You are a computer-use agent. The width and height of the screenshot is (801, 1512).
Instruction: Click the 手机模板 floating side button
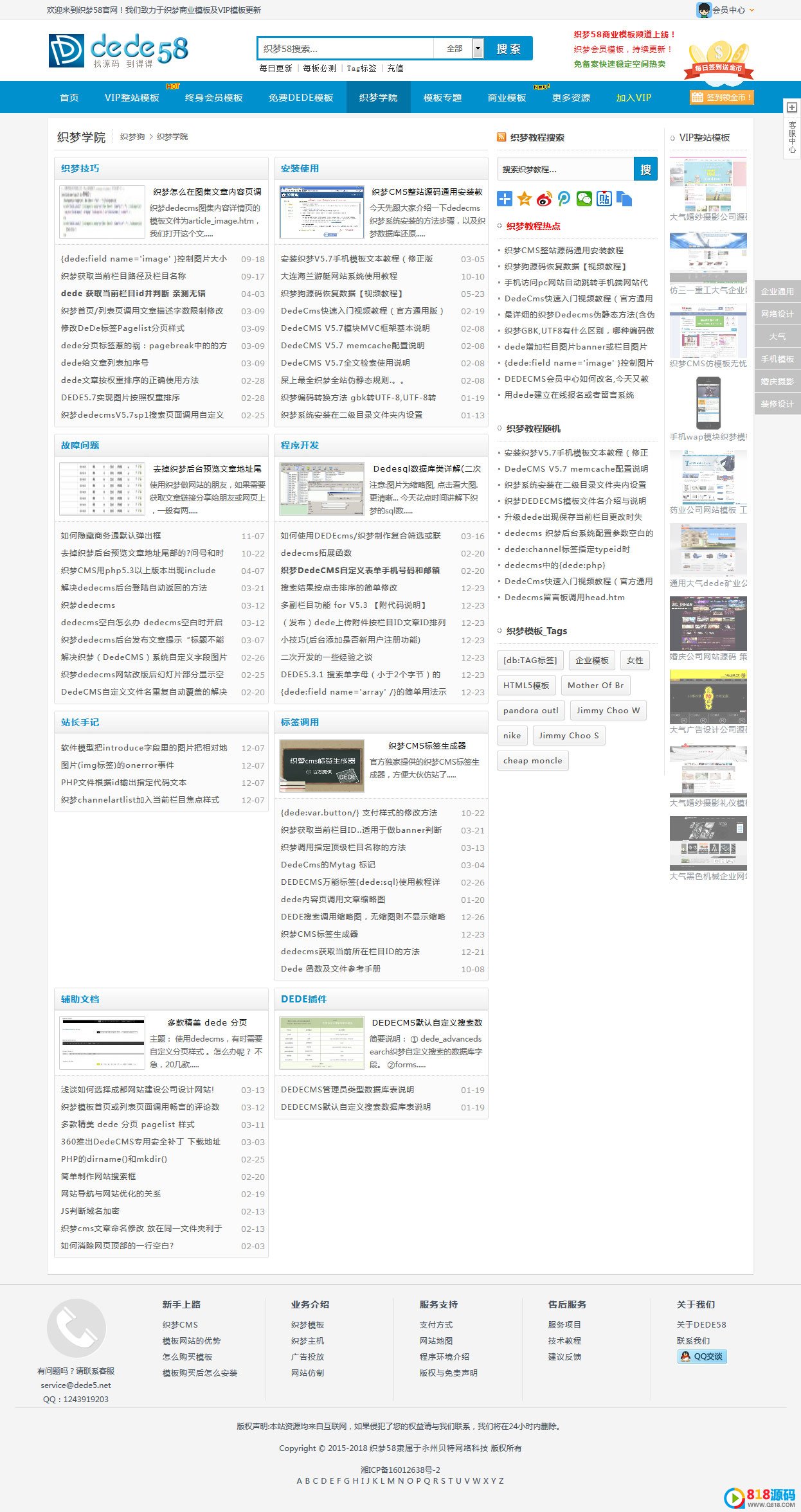tap(777, 359)
